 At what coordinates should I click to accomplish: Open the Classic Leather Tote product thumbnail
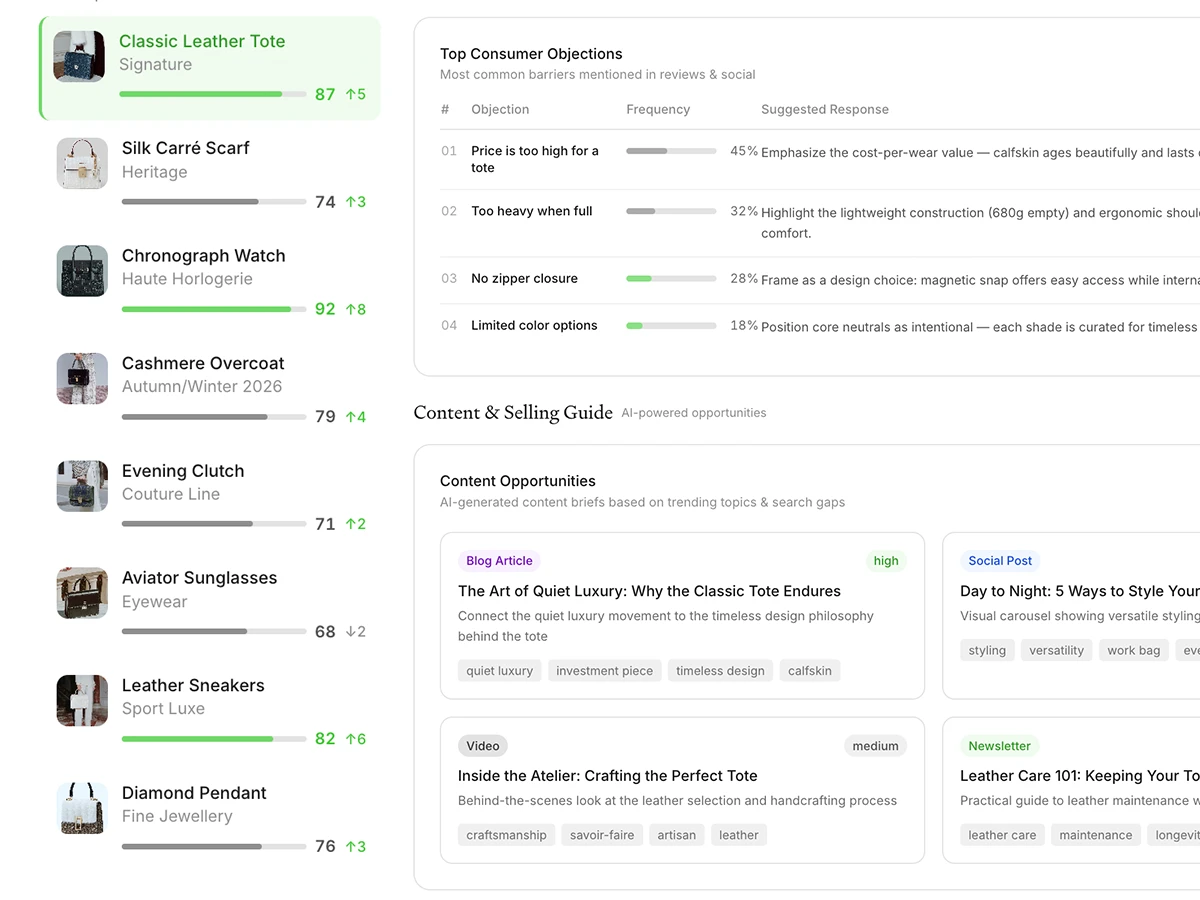tap(79, 56)
